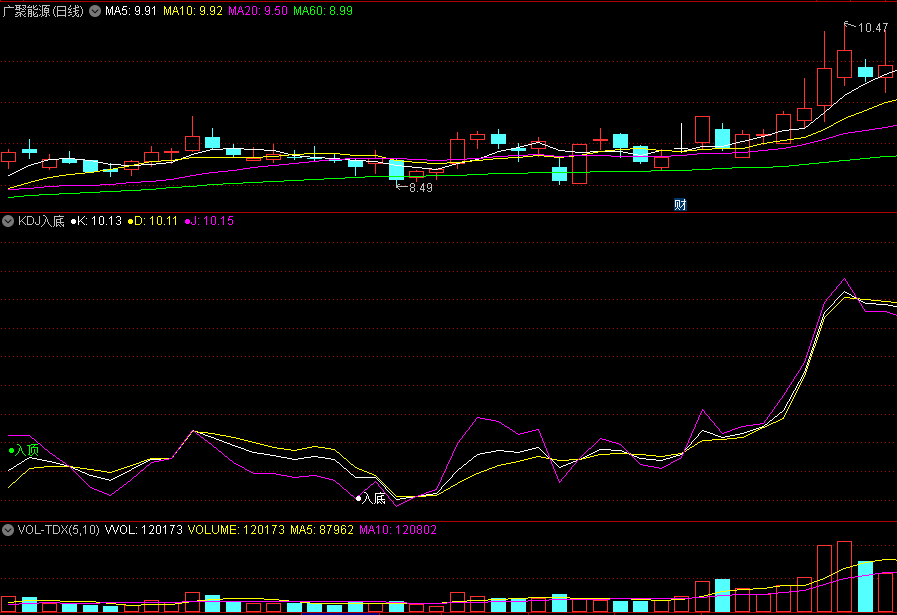Click the 财 financial info marker
Image resolution: width=897 pixels, height=615 pixels.
tap(680, 205)
